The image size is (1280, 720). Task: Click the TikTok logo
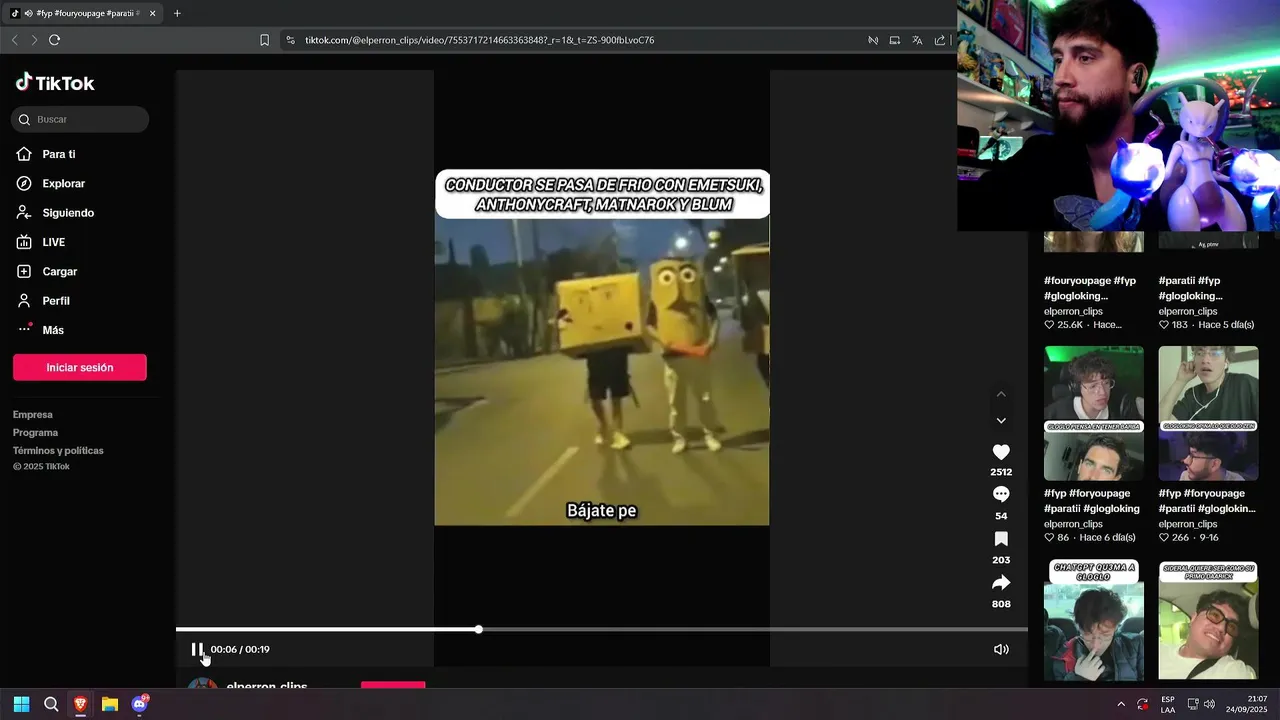click(x=55, y=83)
